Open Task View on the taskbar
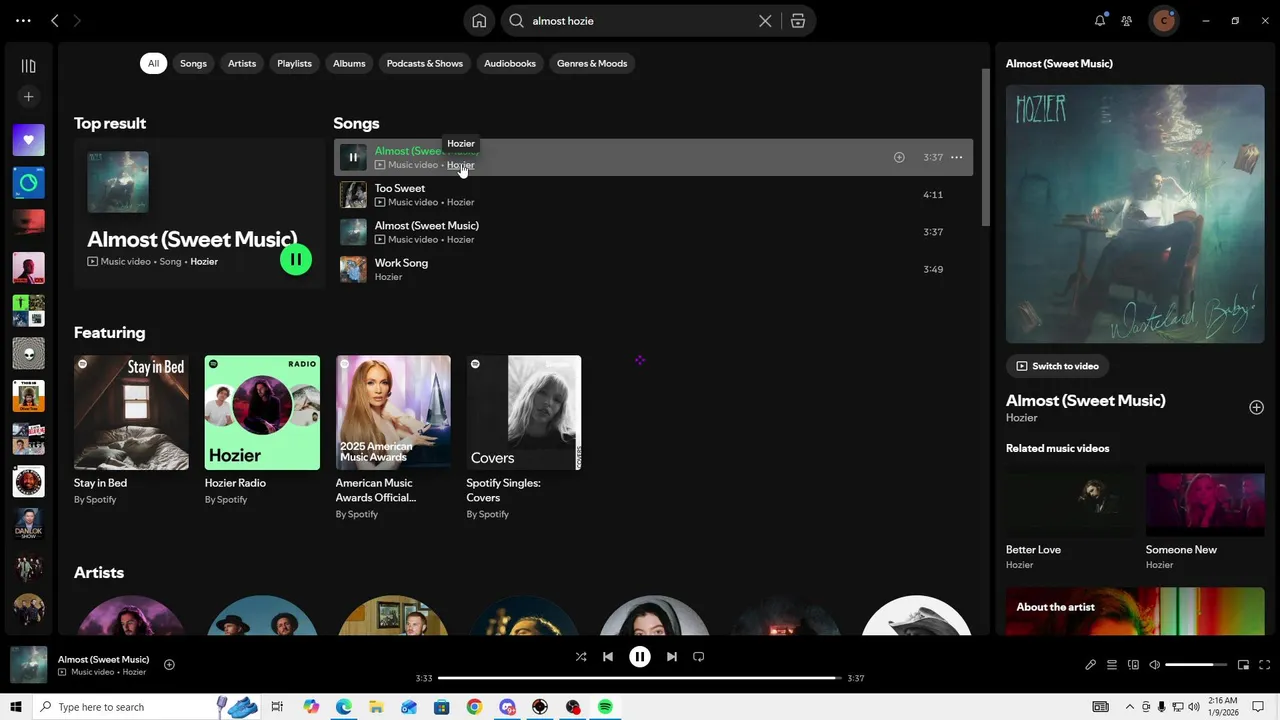This screenshot has height=720, width=1280. 277,707
